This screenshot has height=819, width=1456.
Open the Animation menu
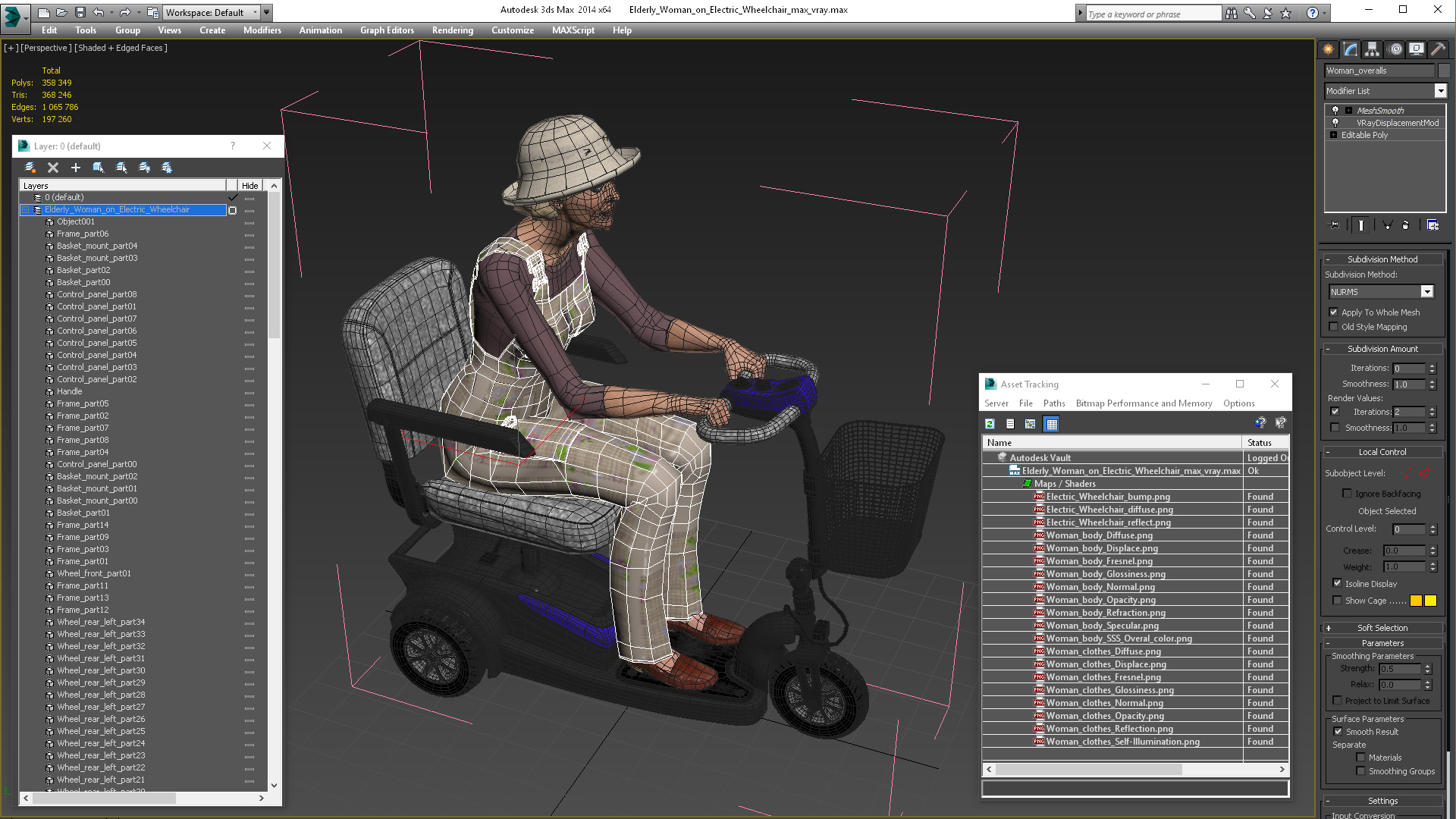[x=320, y=30]
